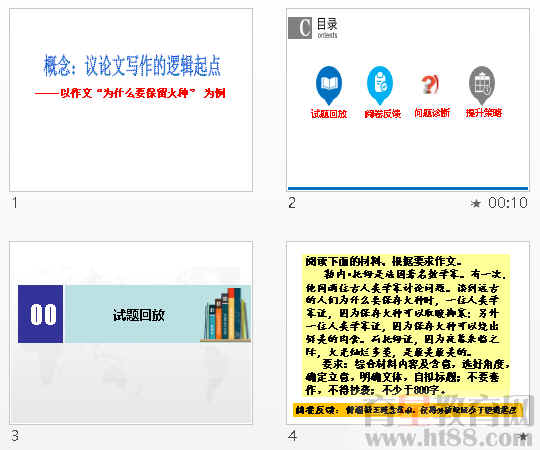Select slide 2 contents thumbnail
This screenshot has width=540, height=450.
tap(408, 100)
